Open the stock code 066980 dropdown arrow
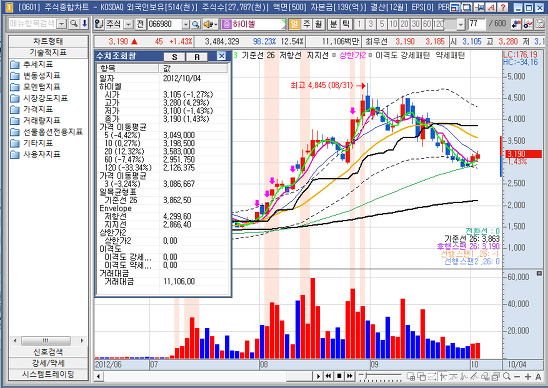 (186, 24)
